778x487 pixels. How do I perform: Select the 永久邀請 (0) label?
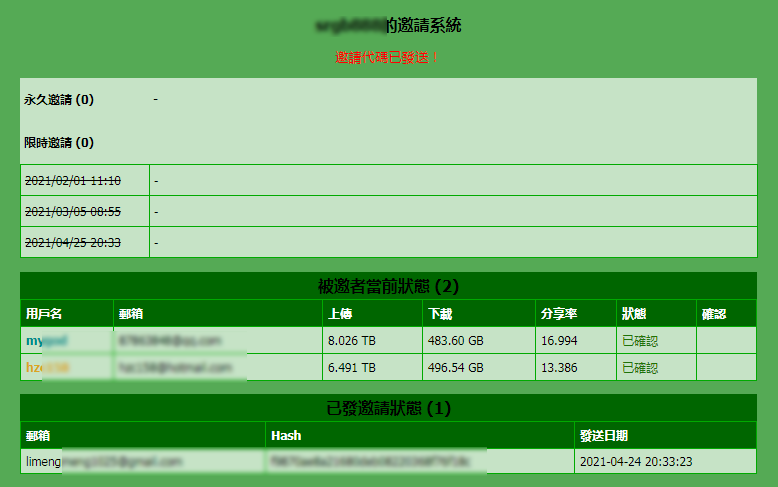[x=59, y=100]
